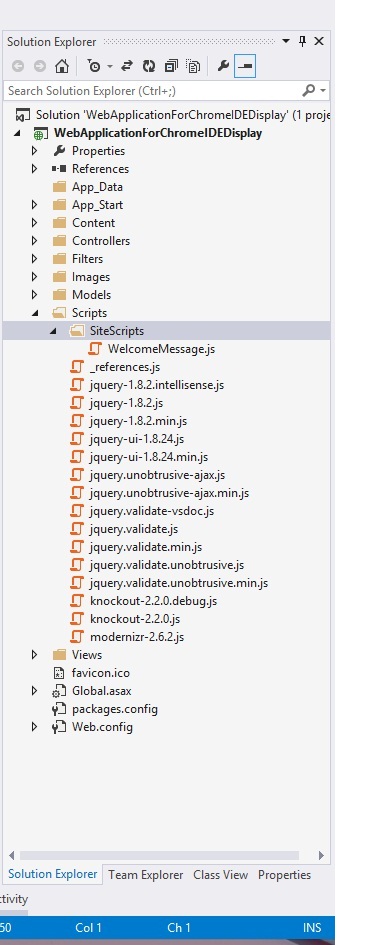This screenshot has width=381, height=945.
Task: Click the Global.asax file icon
Action: point(59,691)
